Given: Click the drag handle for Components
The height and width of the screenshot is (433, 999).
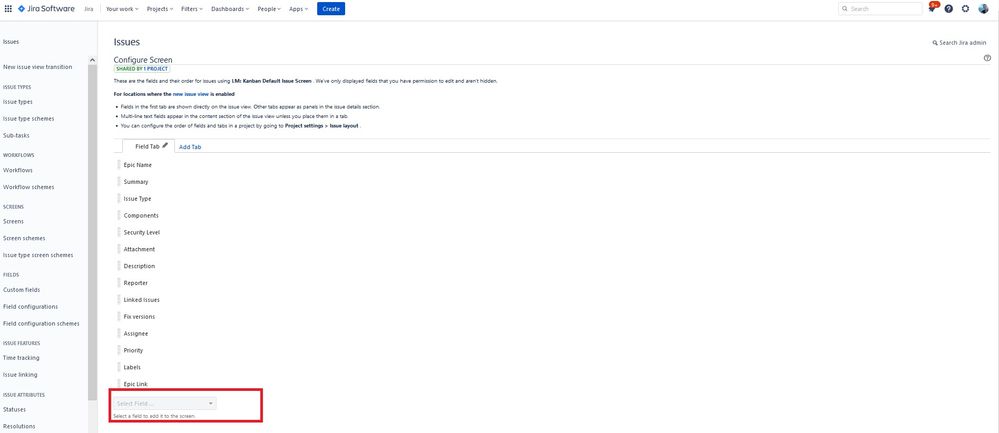Looking at the screenshot, I should pyautogui.click(x=119, y=215).
